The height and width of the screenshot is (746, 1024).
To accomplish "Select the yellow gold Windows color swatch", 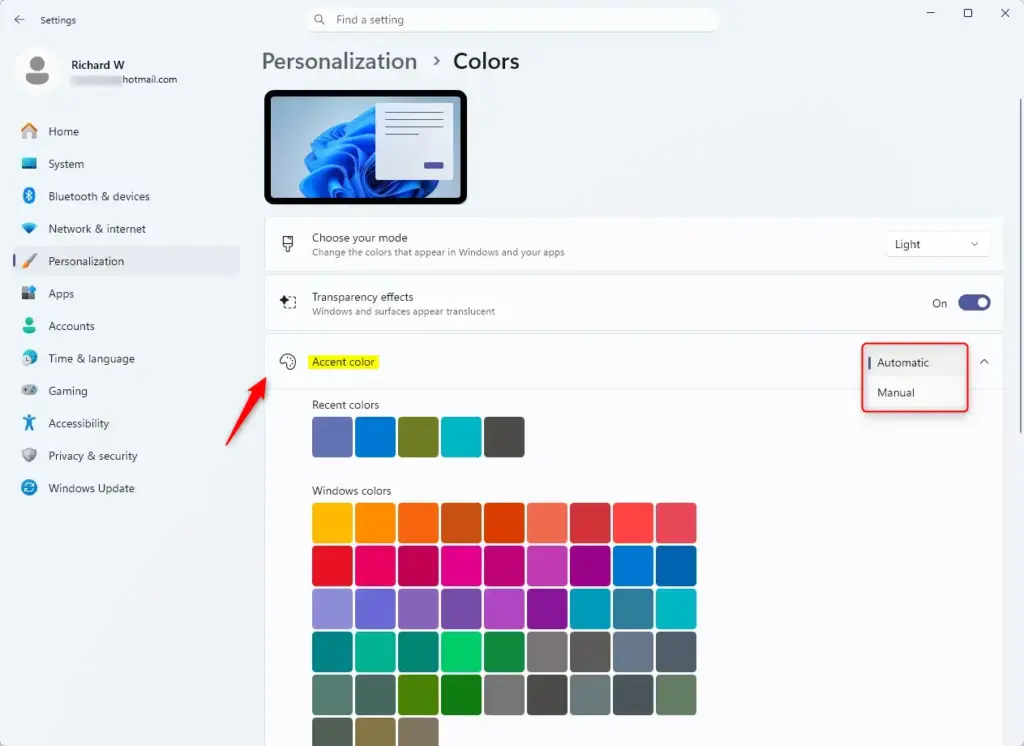I will click(x=332, y=523).
